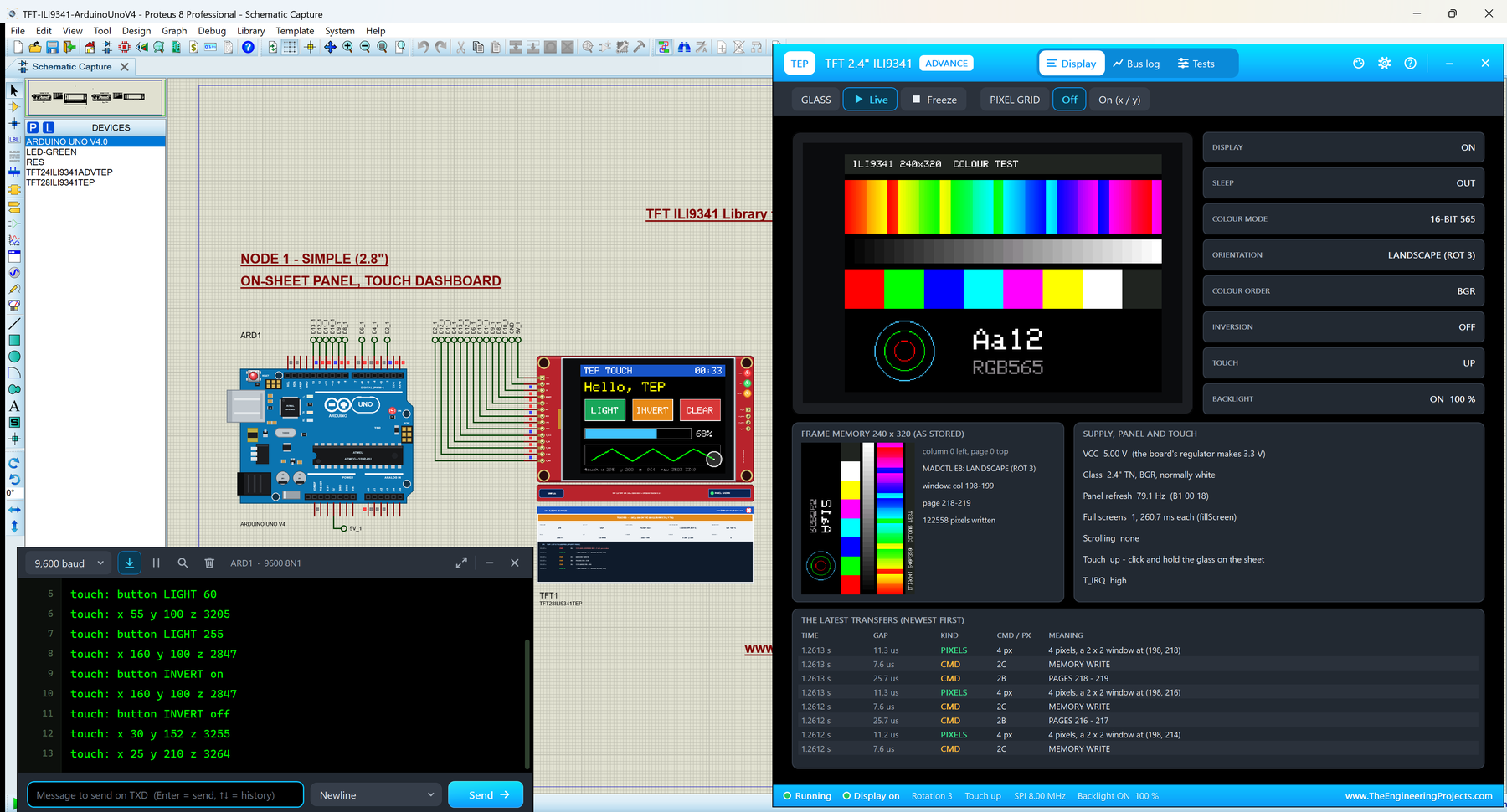Switch to the Tests tab

point(1196,64)
